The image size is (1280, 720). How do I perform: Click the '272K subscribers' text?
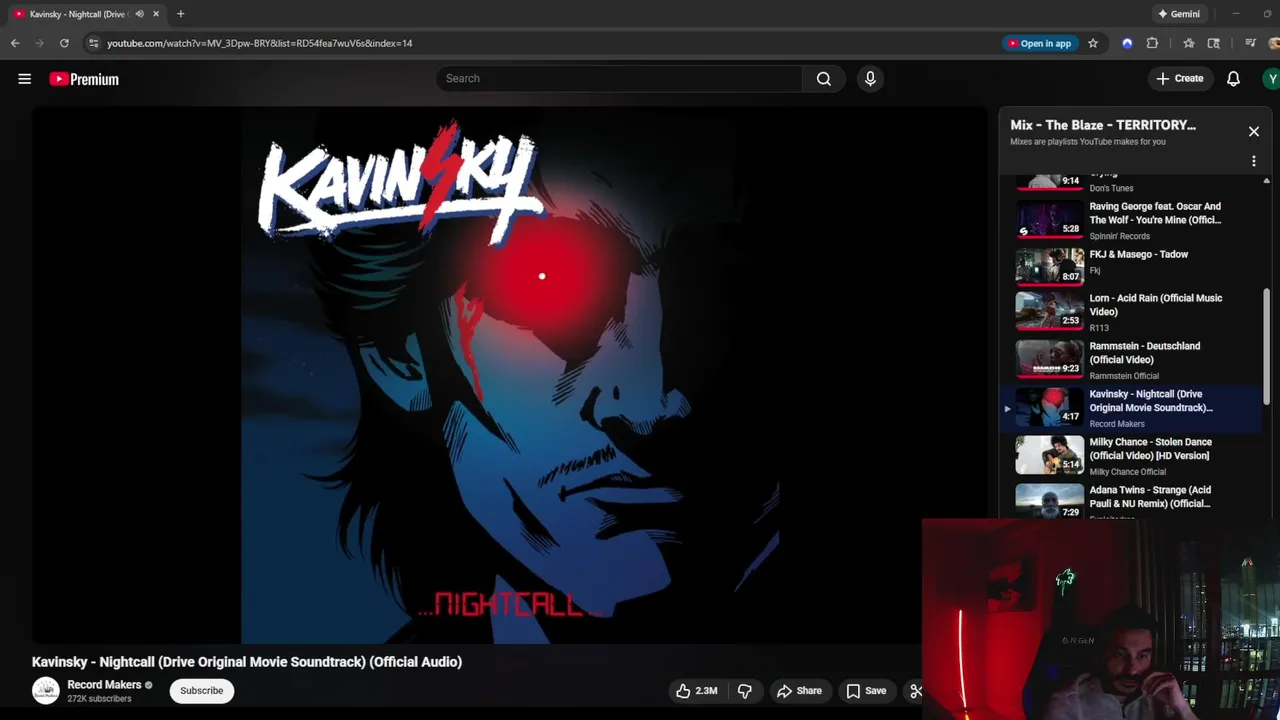tap(99, 699)
